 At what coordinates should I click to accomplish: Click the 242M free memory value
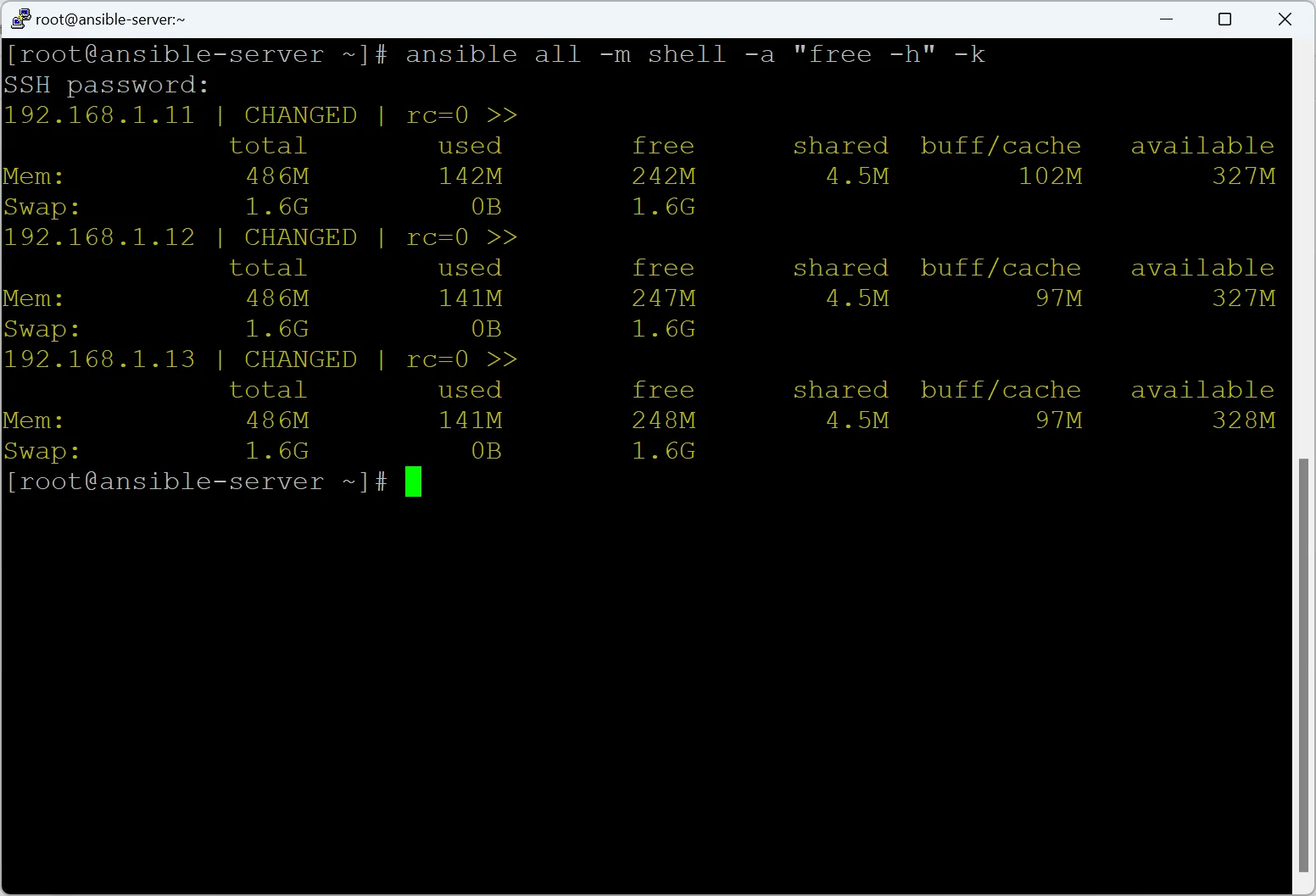[663, 176]
